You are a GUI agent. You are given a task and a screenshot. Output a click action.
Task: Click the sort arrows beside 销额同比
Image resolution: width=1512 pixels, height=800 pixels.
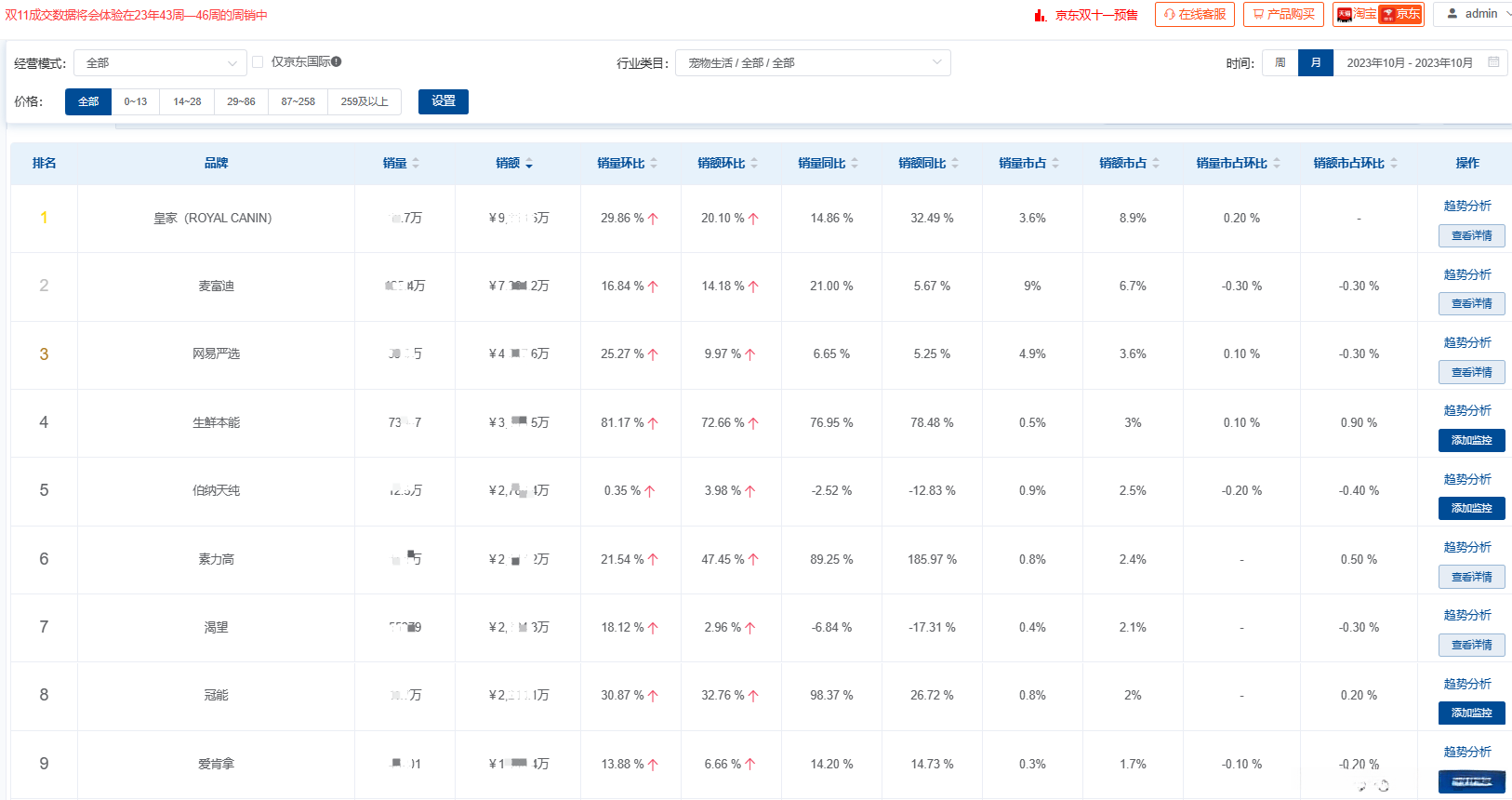click(x=955, y=164)
